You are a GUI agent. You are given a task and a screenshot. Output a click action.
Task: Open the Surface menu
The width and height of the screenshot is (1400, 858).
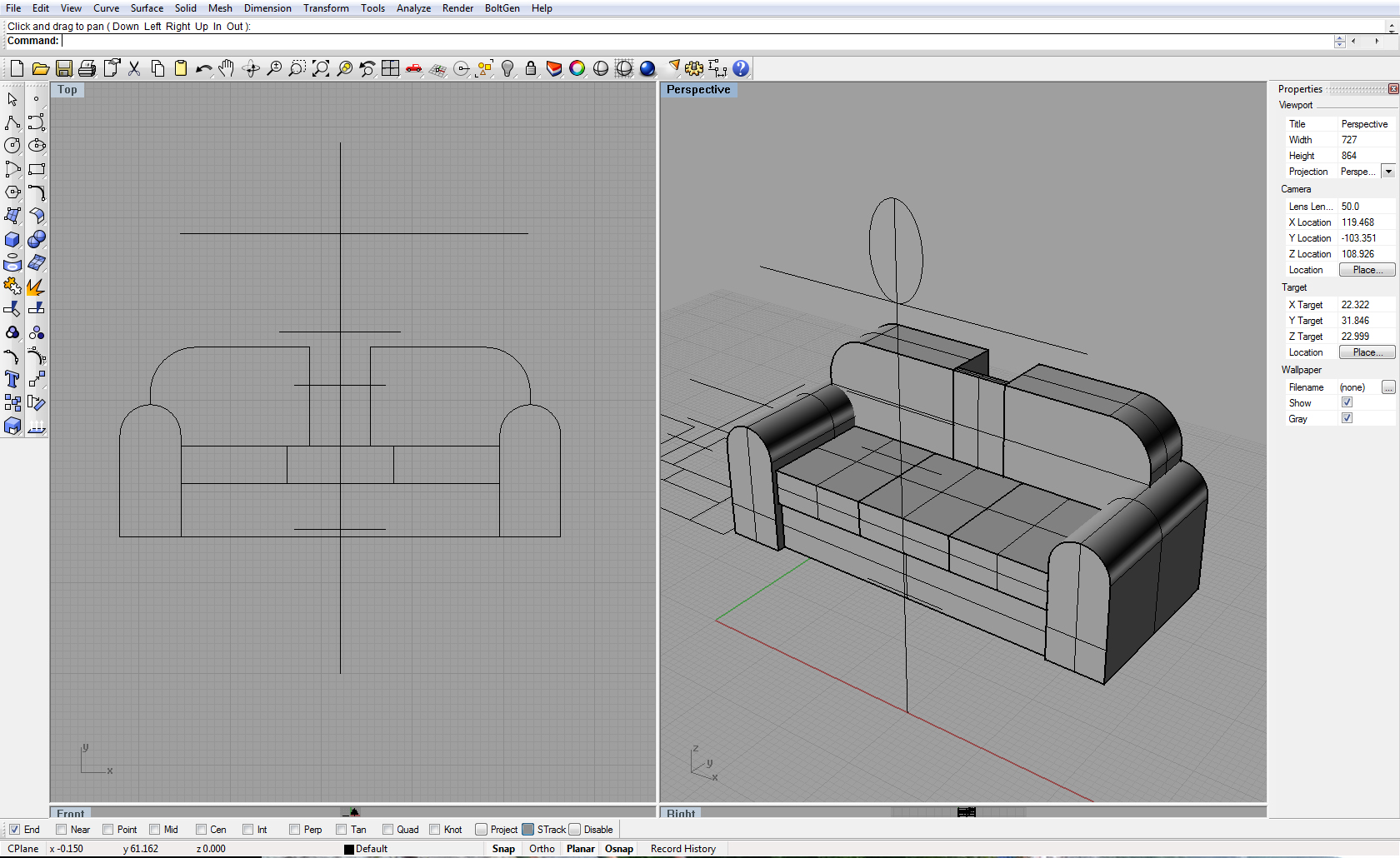(x=147, y=8)
